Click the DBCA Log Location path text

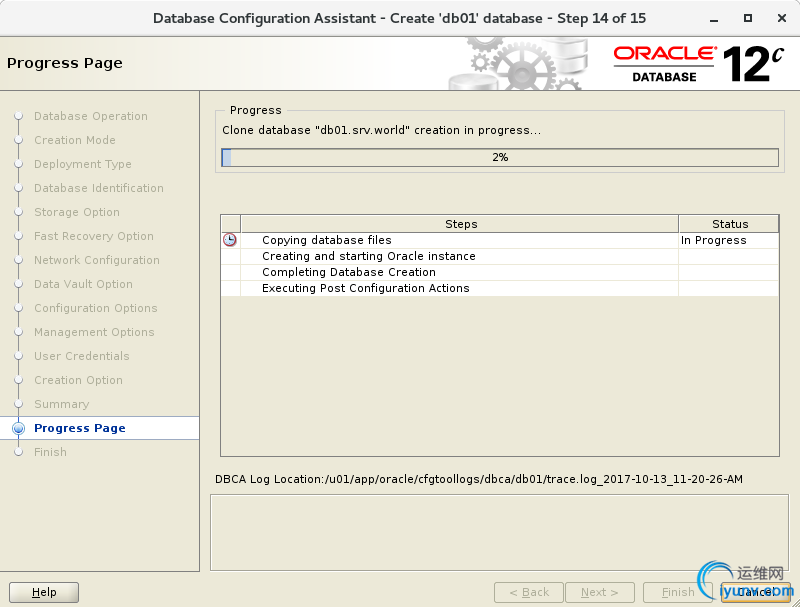point(479,479)
